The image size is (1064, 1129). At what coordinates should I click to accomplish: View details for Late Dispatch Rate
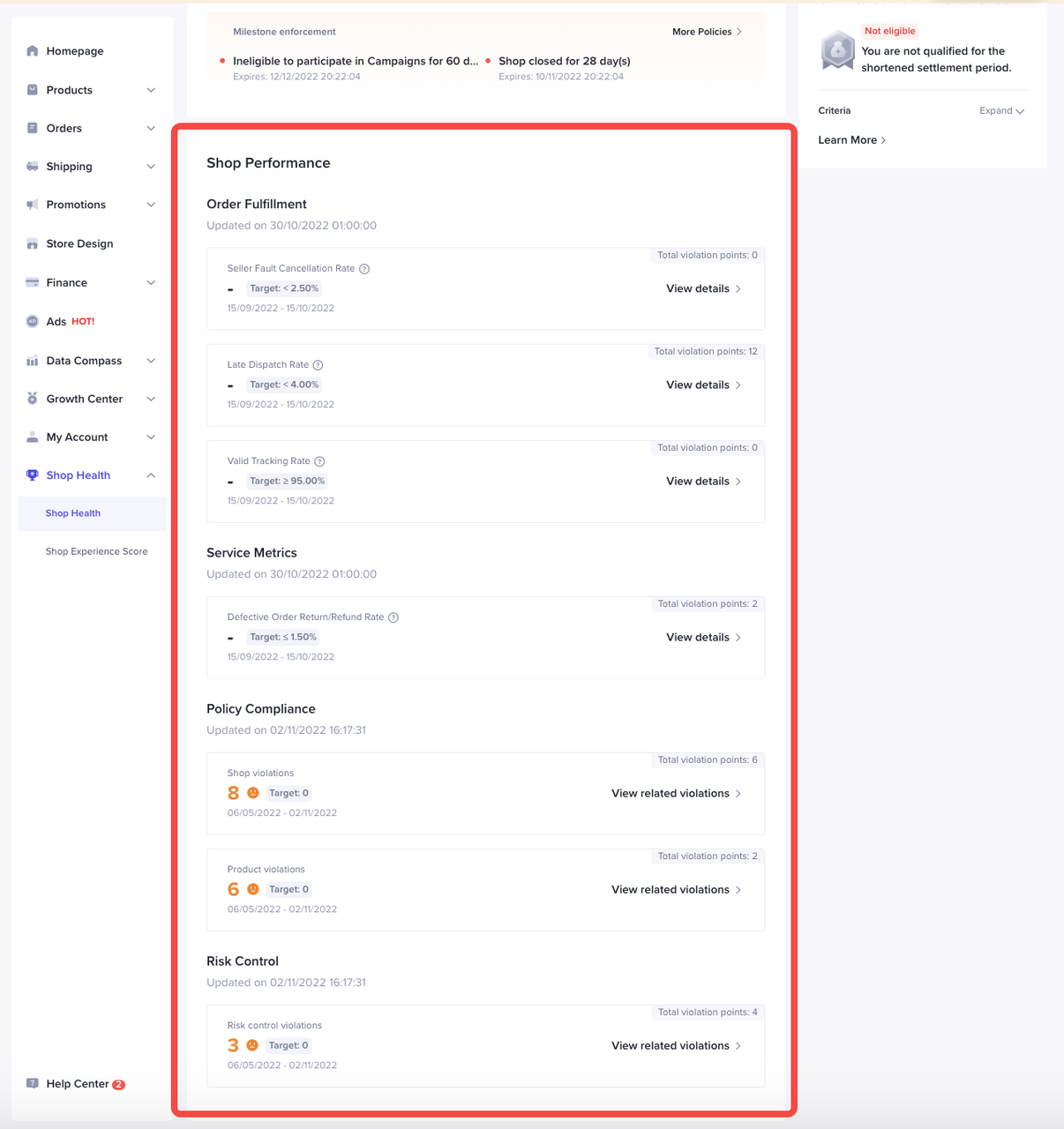coord(703,385)
